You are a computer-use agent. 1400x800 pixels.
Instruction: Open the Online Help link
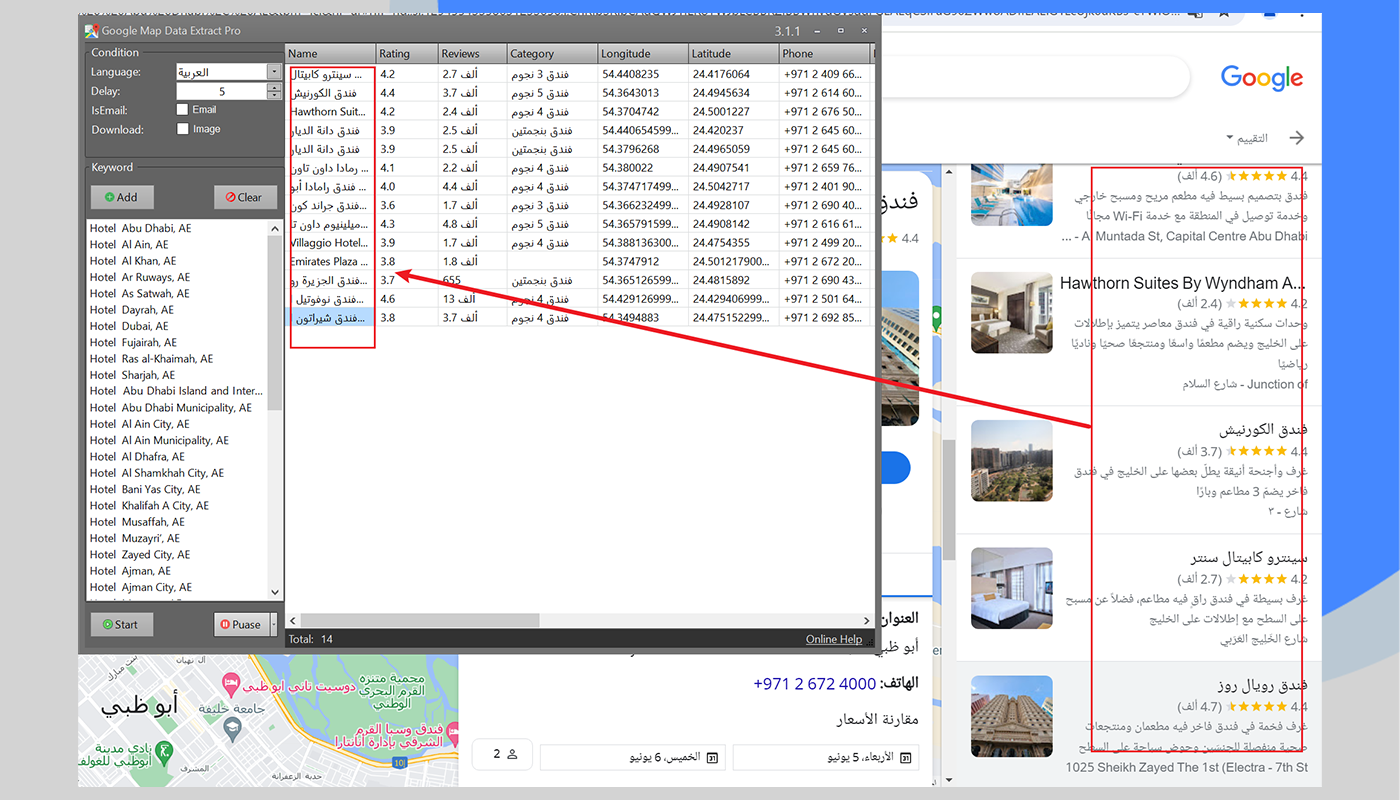833,639
